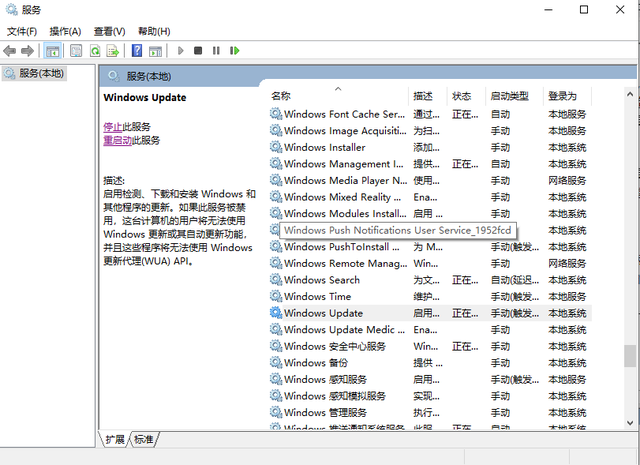
Task: Open the 帮助(H) menu
Action: [x=154, y=31]
